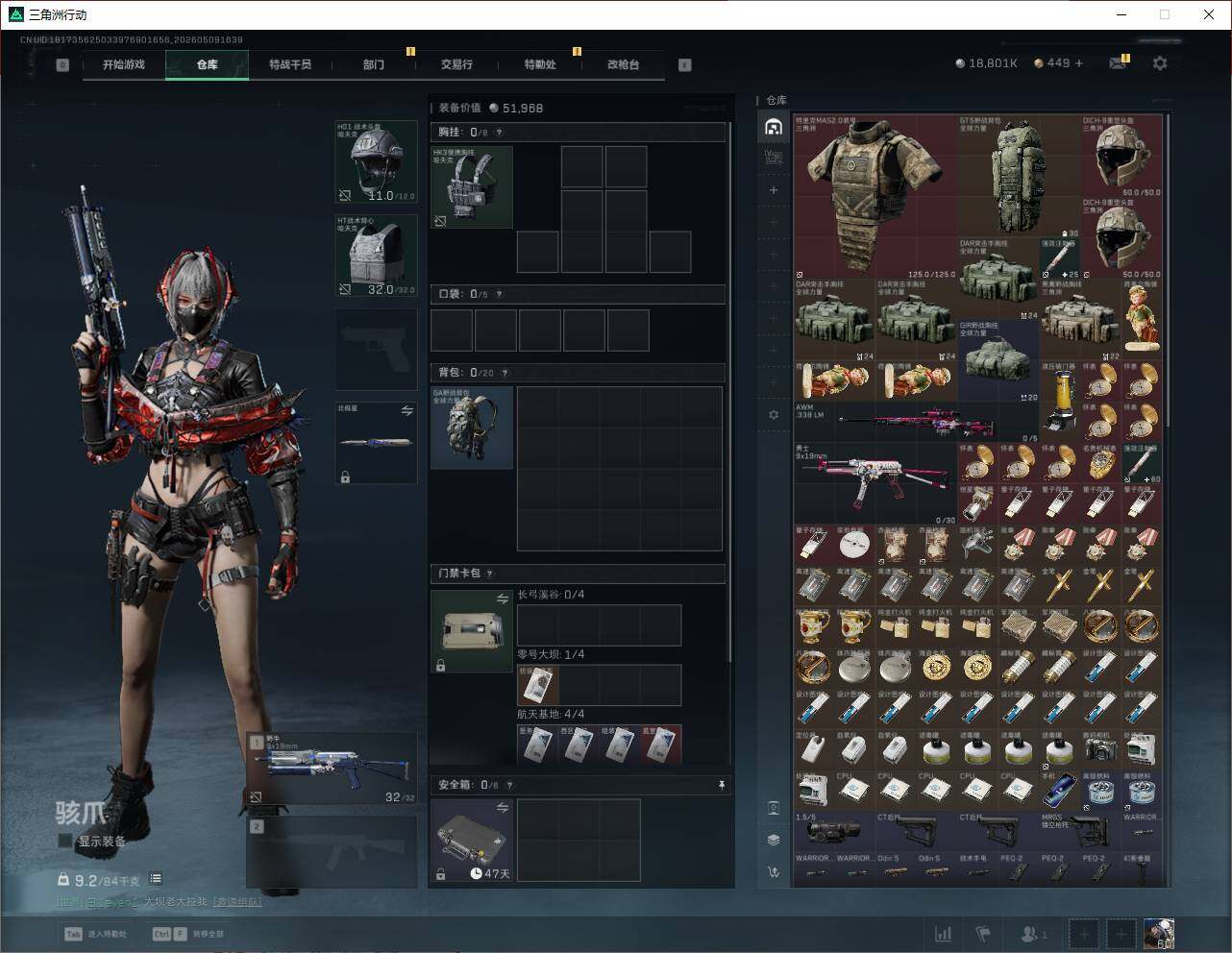1232x953 pixels.
Task: Open stash sidebar settings gear
Action: pos(774,415)
